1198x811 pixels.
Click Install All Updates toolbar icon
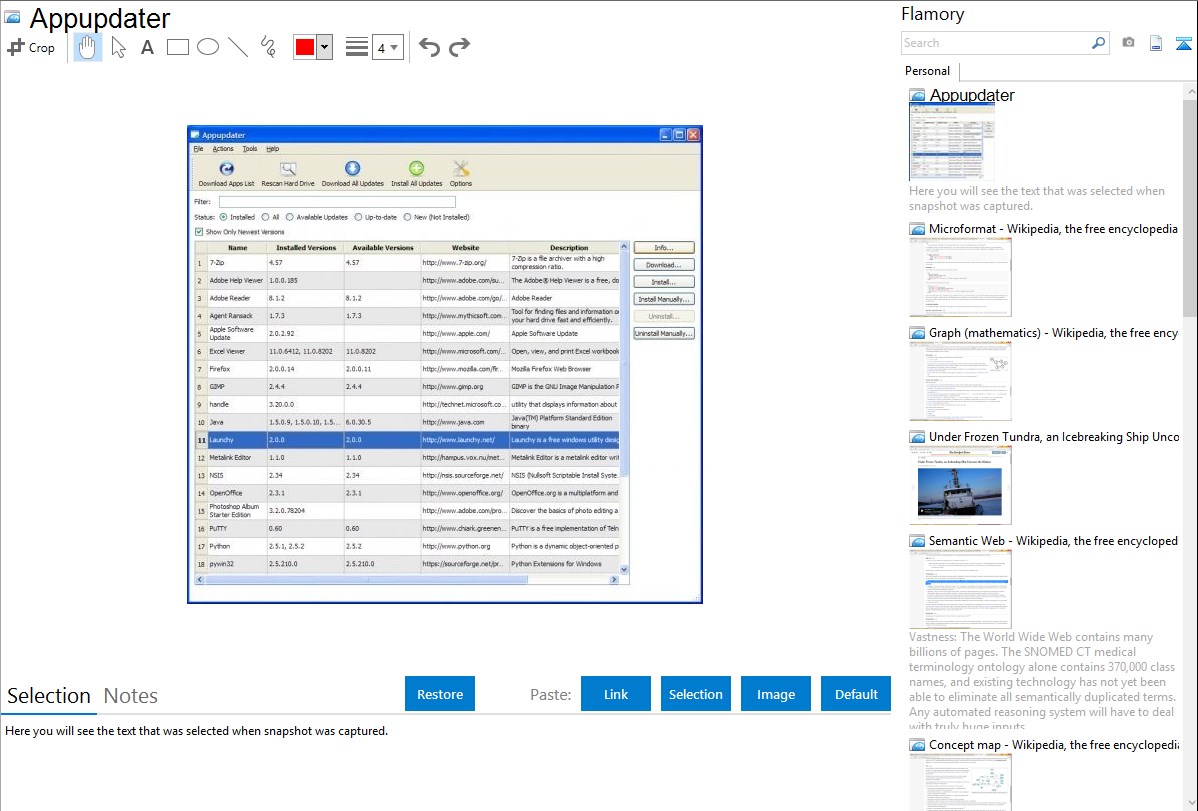point(416,174)
